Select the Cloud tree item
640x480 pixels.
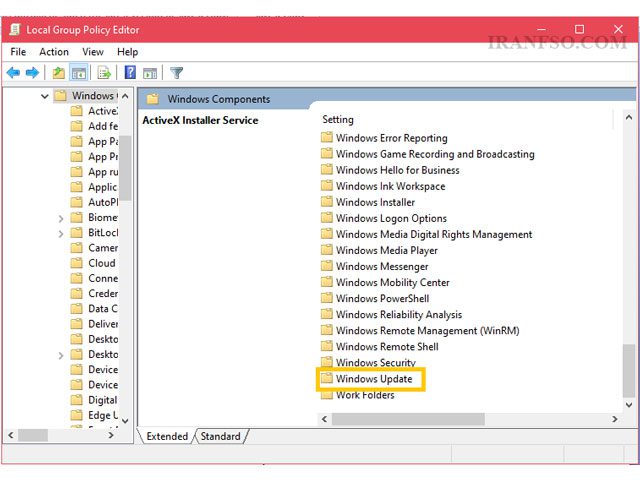94,263
